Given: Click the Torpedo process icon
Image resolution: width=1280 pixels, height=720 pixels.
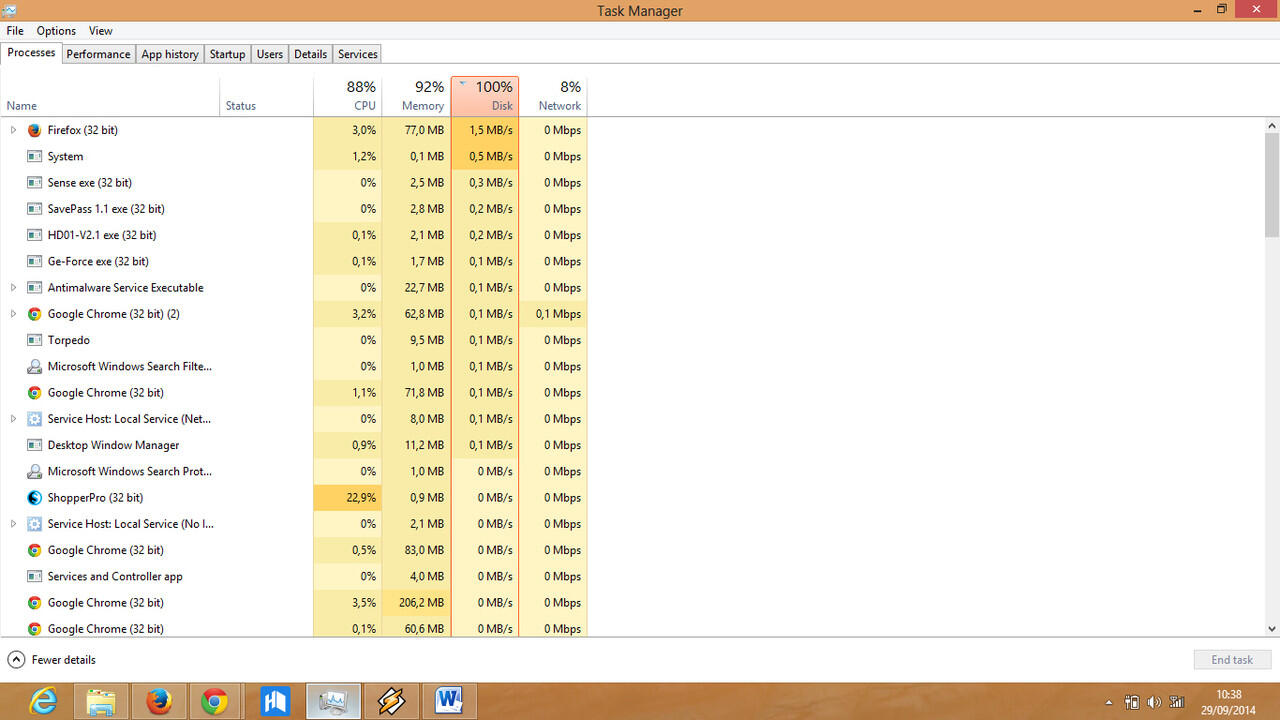Looking at the screenshot, I should (x=34, y=340).
